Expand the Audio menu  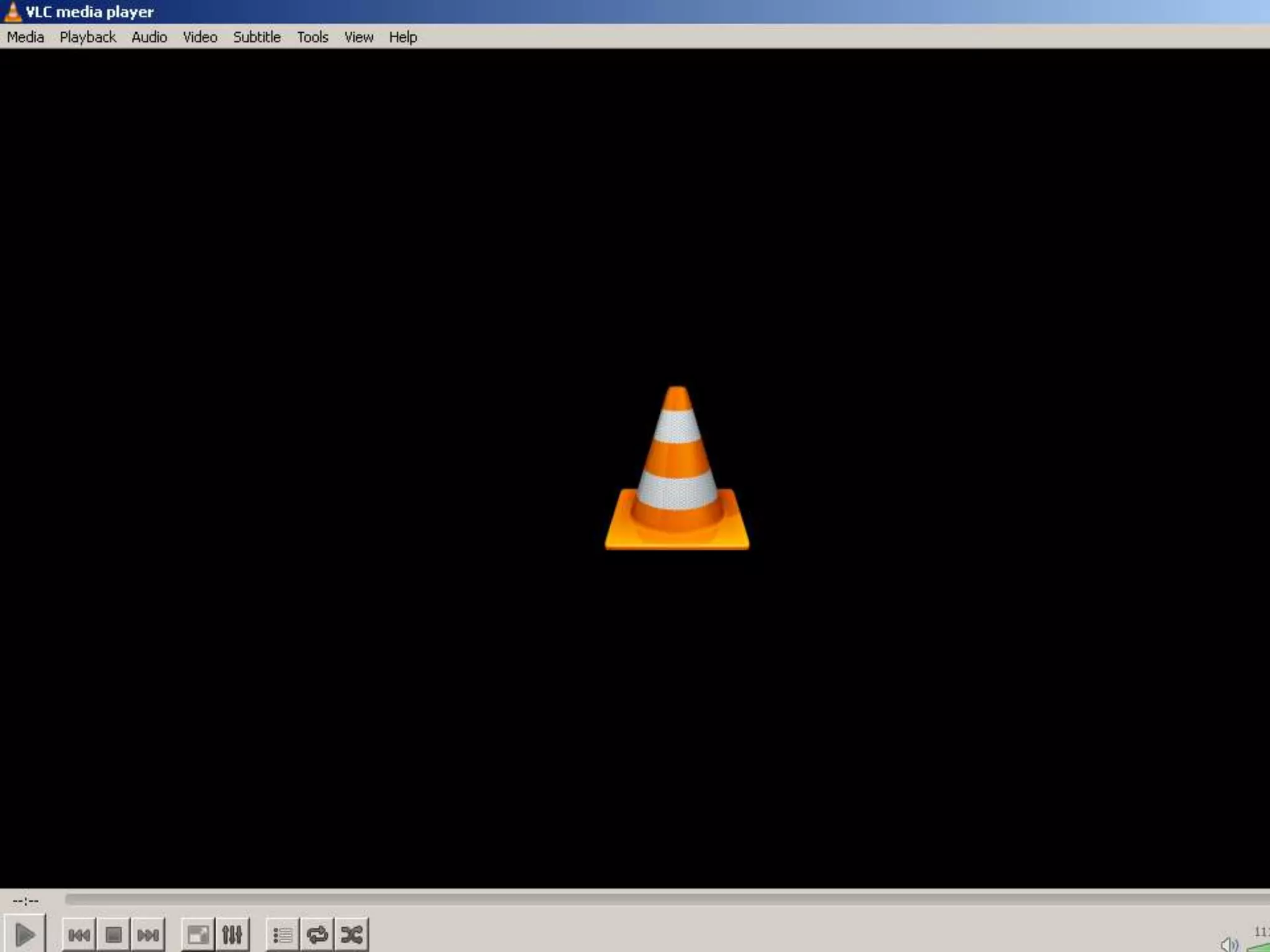[149, 37]
